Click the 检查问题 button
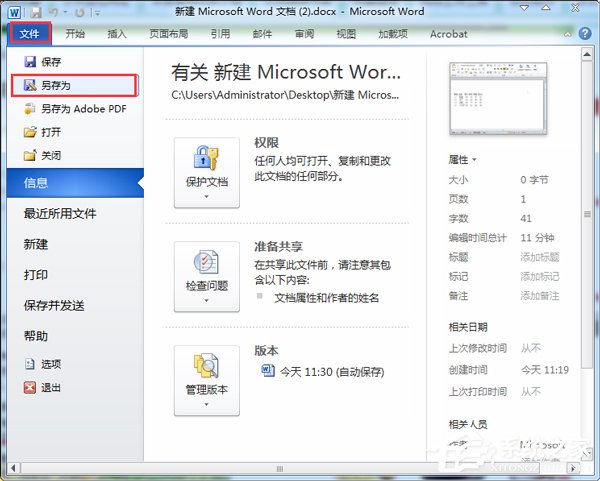The image size is (600, 481). (x=207, y=276)
